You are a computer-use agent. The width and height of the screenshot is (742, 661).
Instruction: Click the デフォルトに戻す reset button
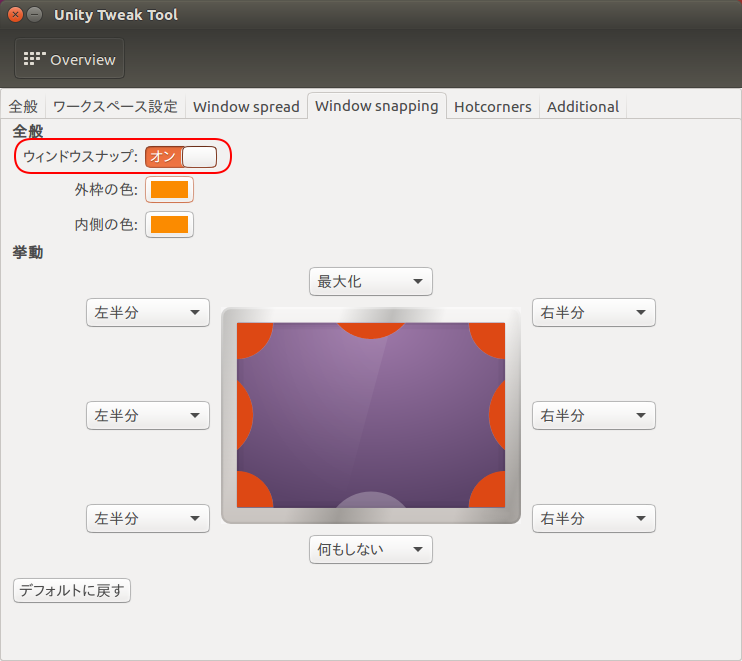point(72,590)
